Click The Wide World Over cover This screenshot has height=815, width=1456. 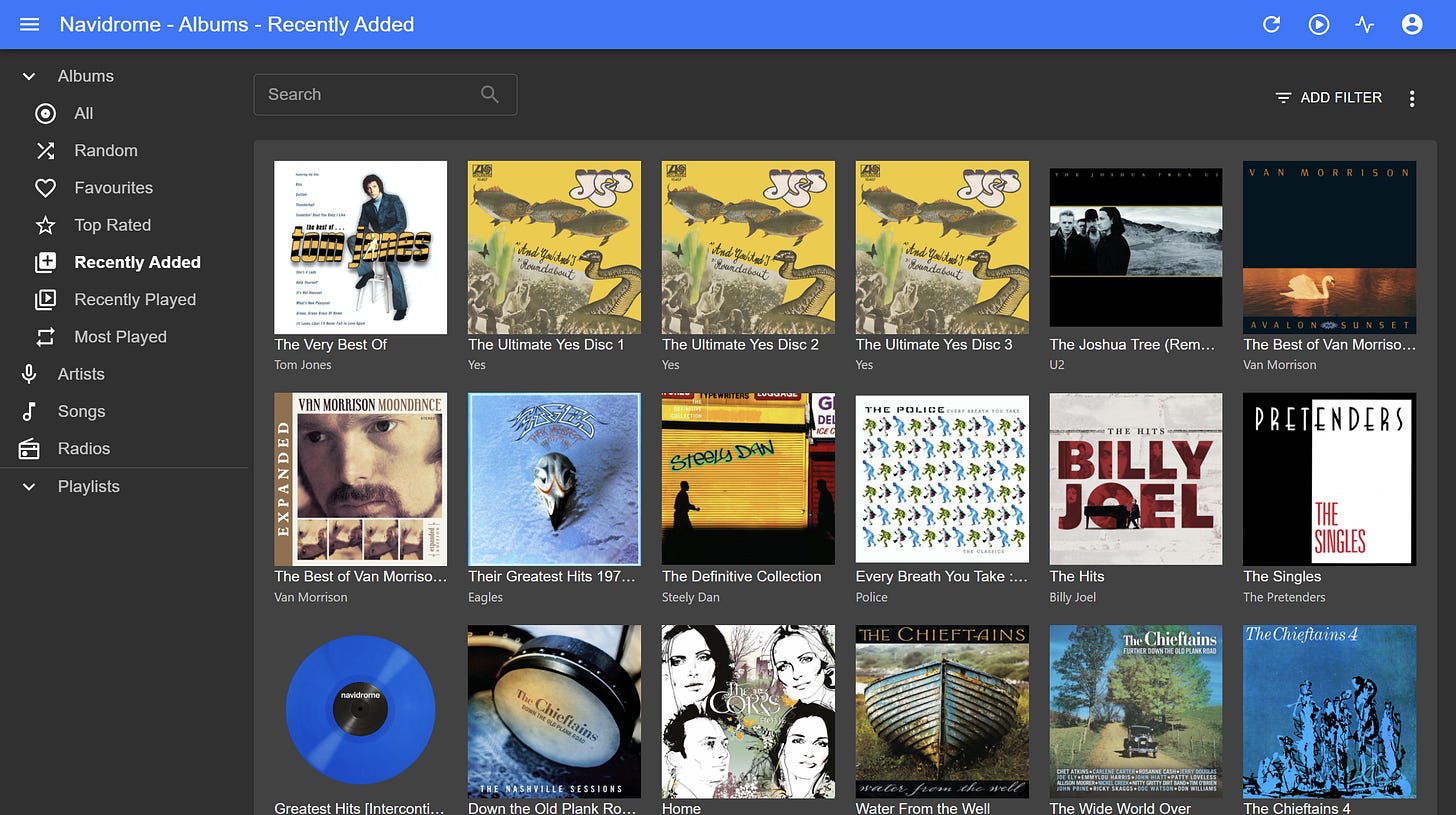[1136, 711]
